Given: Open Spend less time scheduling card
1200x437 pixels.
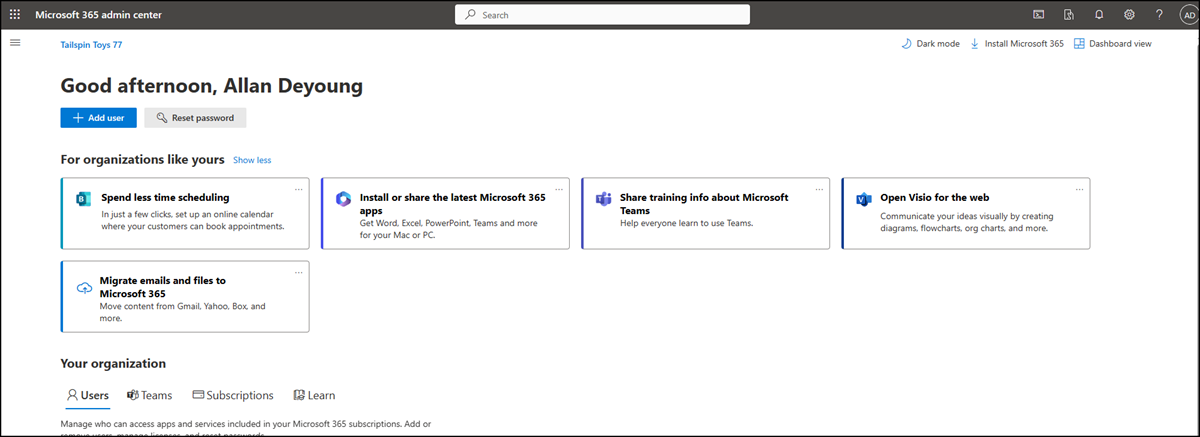Looking at the screenshot, I should tap(185, 213).
